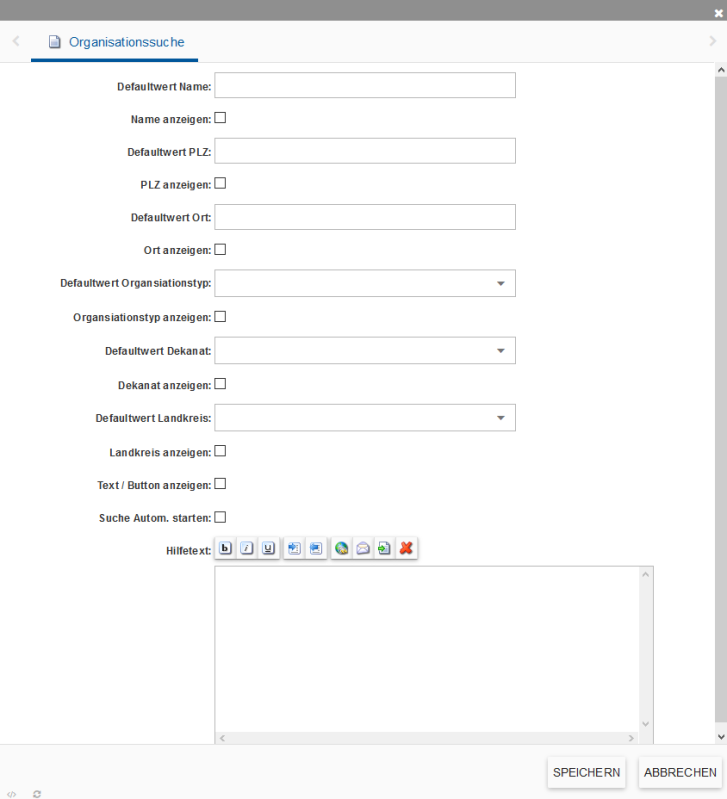This screenshot has width=727, height=799.
Task: Click the Defaultwert Name input field
Action: (365, 86)
